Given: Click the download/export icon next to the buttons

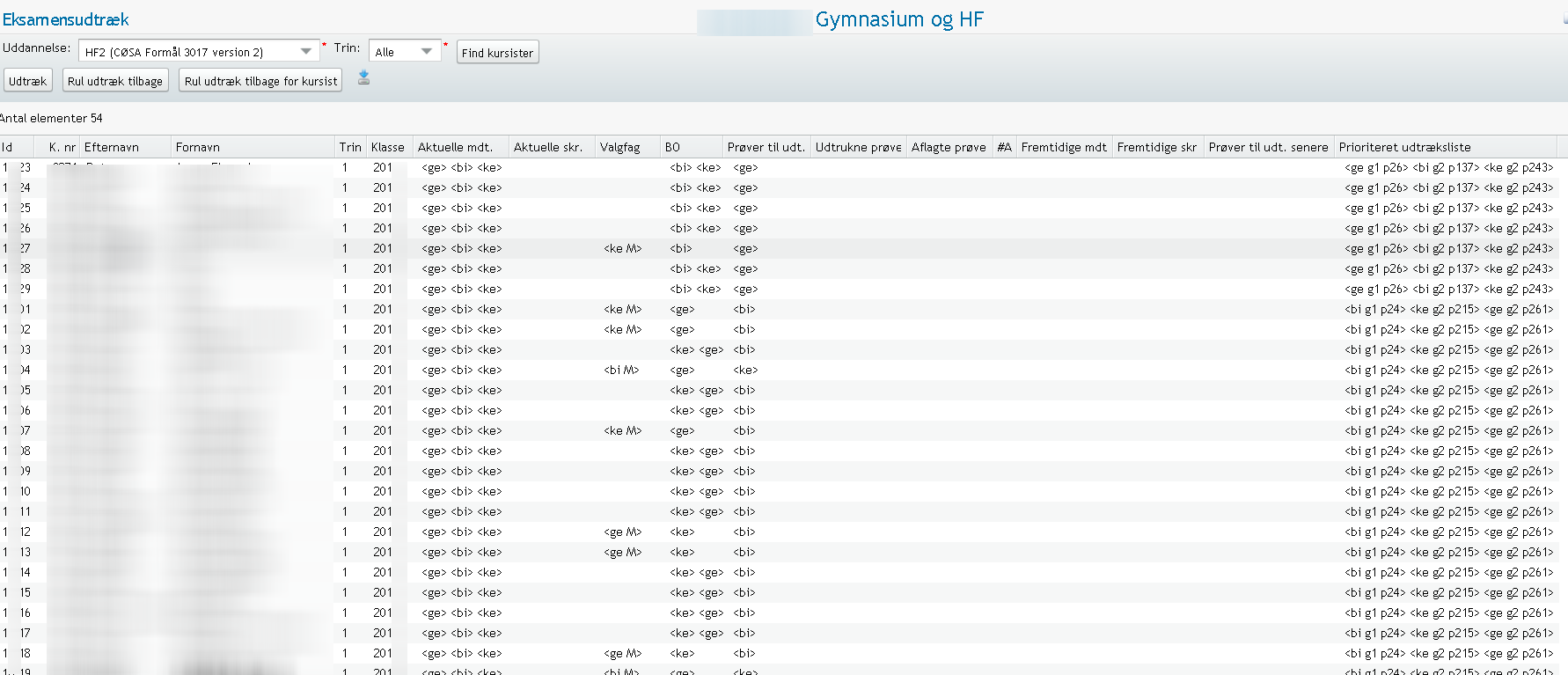Looking at the screenshot, I should pos(363,78).
